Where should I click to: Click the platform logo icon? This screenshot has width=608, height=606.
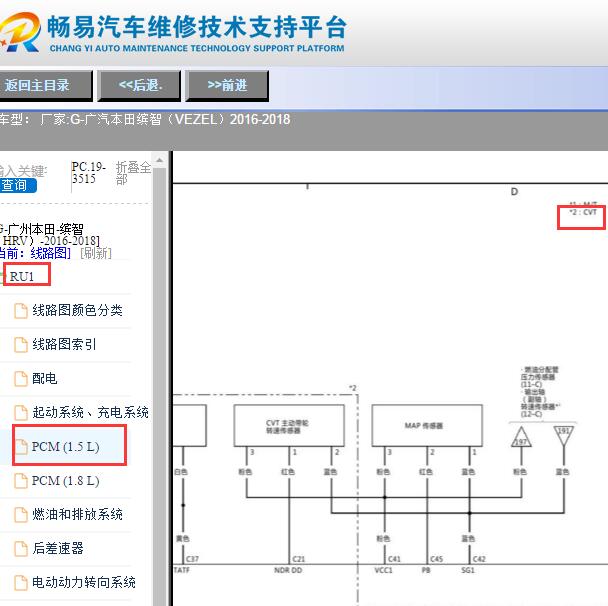coord(20,32)
